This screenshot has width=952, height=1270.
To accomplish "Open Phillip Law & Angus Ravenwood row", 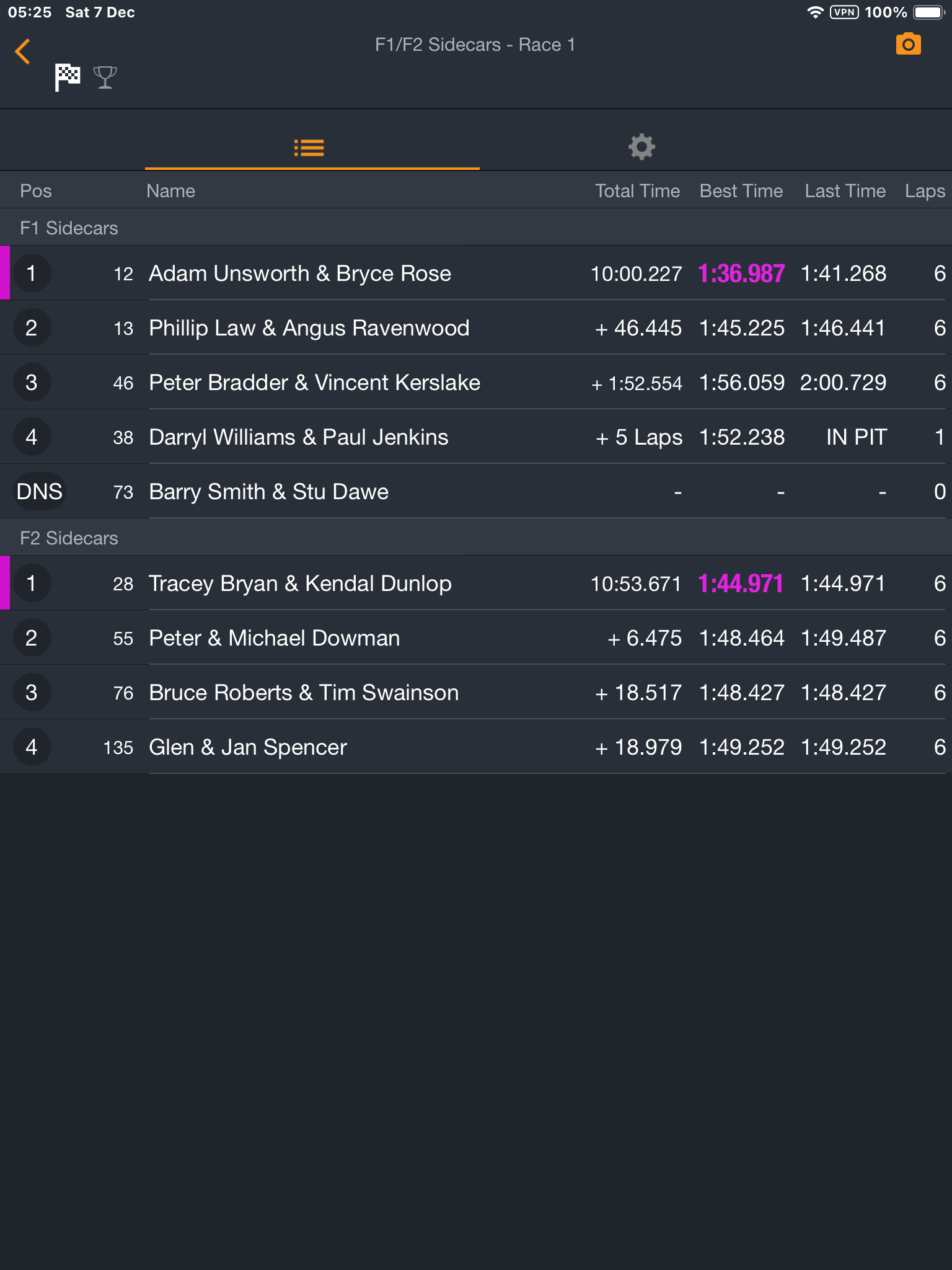I will 309,328.
